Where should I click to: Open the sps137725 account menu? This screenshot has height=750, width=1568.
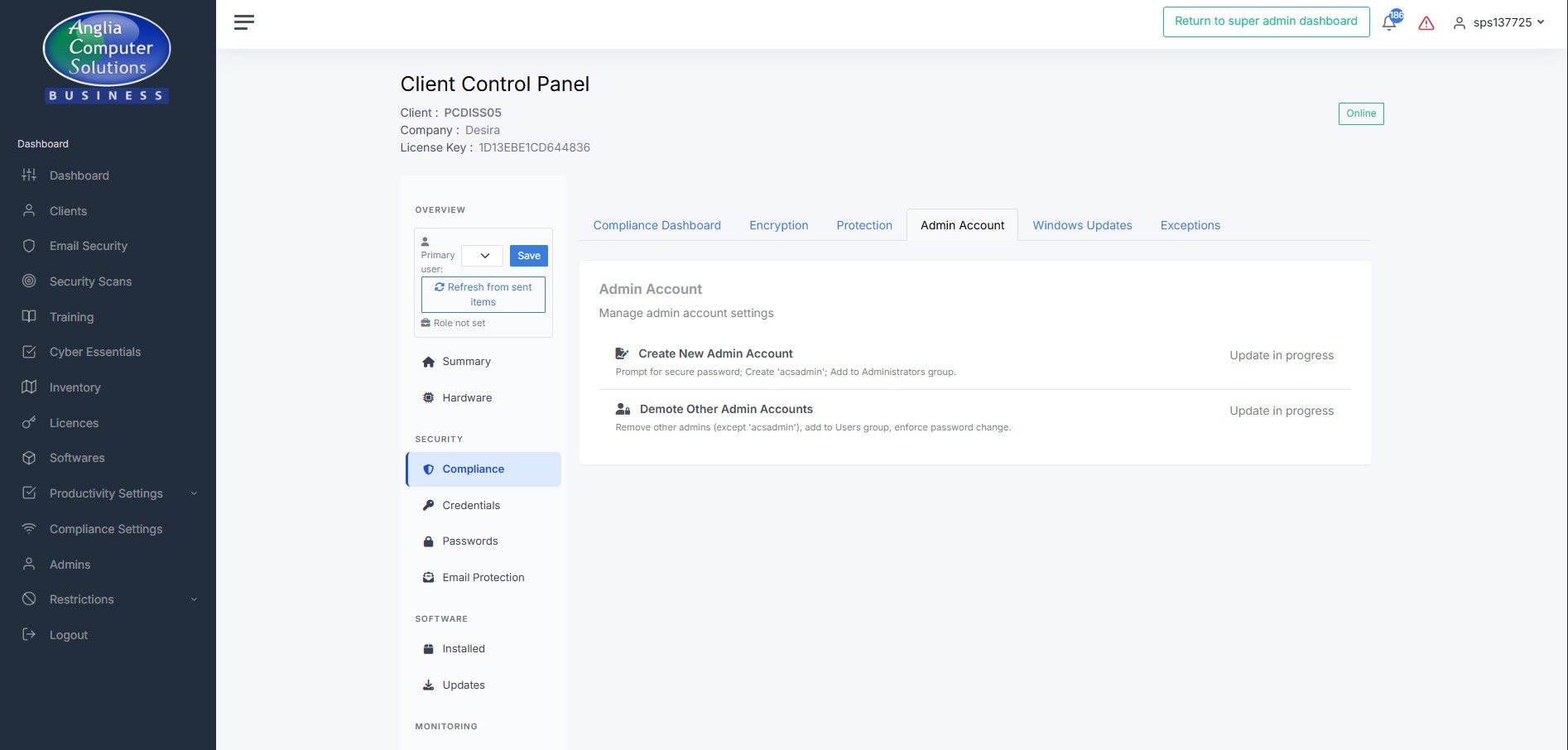[1499, 22]
